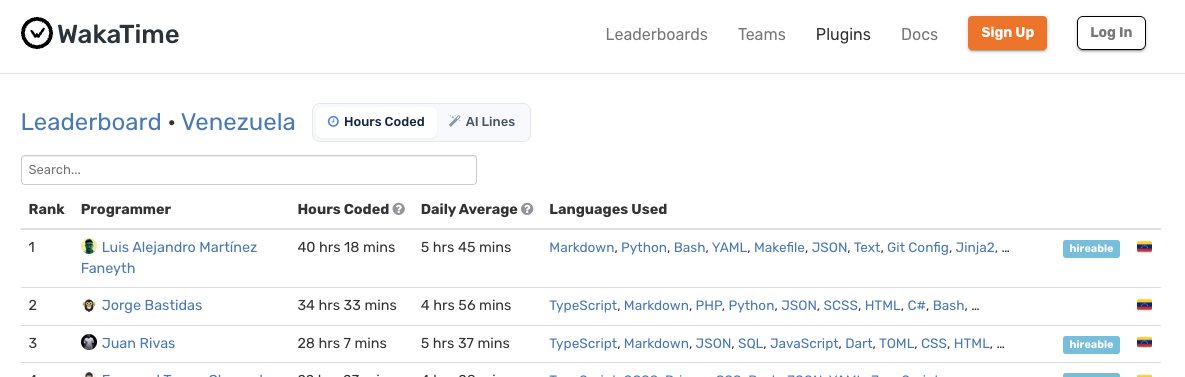Switch to the AI Lines tab
The height and width of the screenshot is (377, 1185).
(x=482, y=122)
